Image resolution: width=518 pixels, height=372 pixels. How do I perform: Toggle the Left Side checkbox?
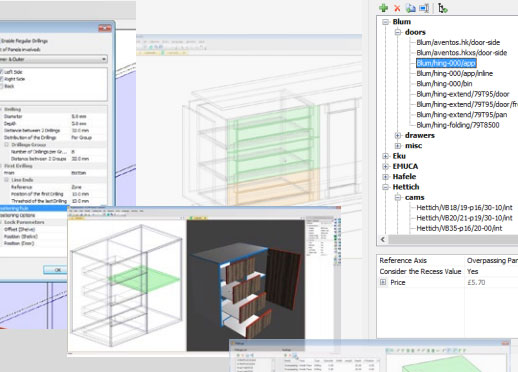2,72
